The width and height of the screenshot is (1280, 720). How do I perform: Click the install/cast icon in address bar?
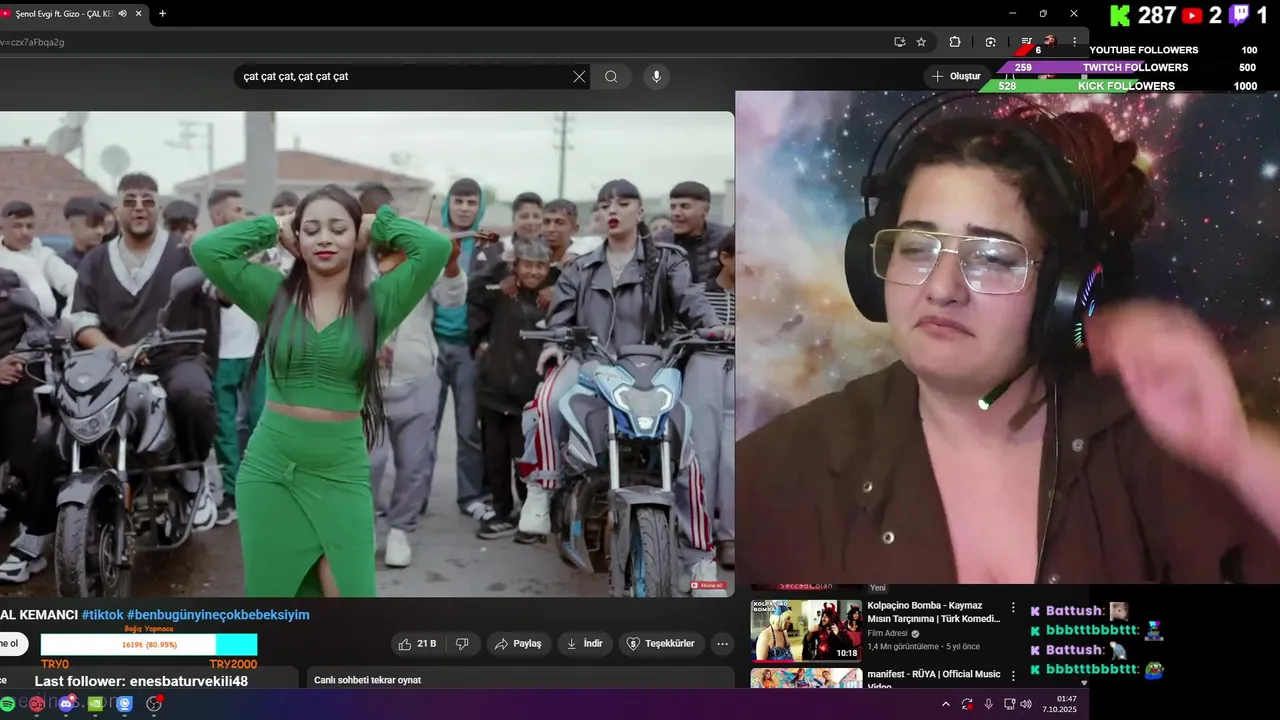[x=899, y=42]
